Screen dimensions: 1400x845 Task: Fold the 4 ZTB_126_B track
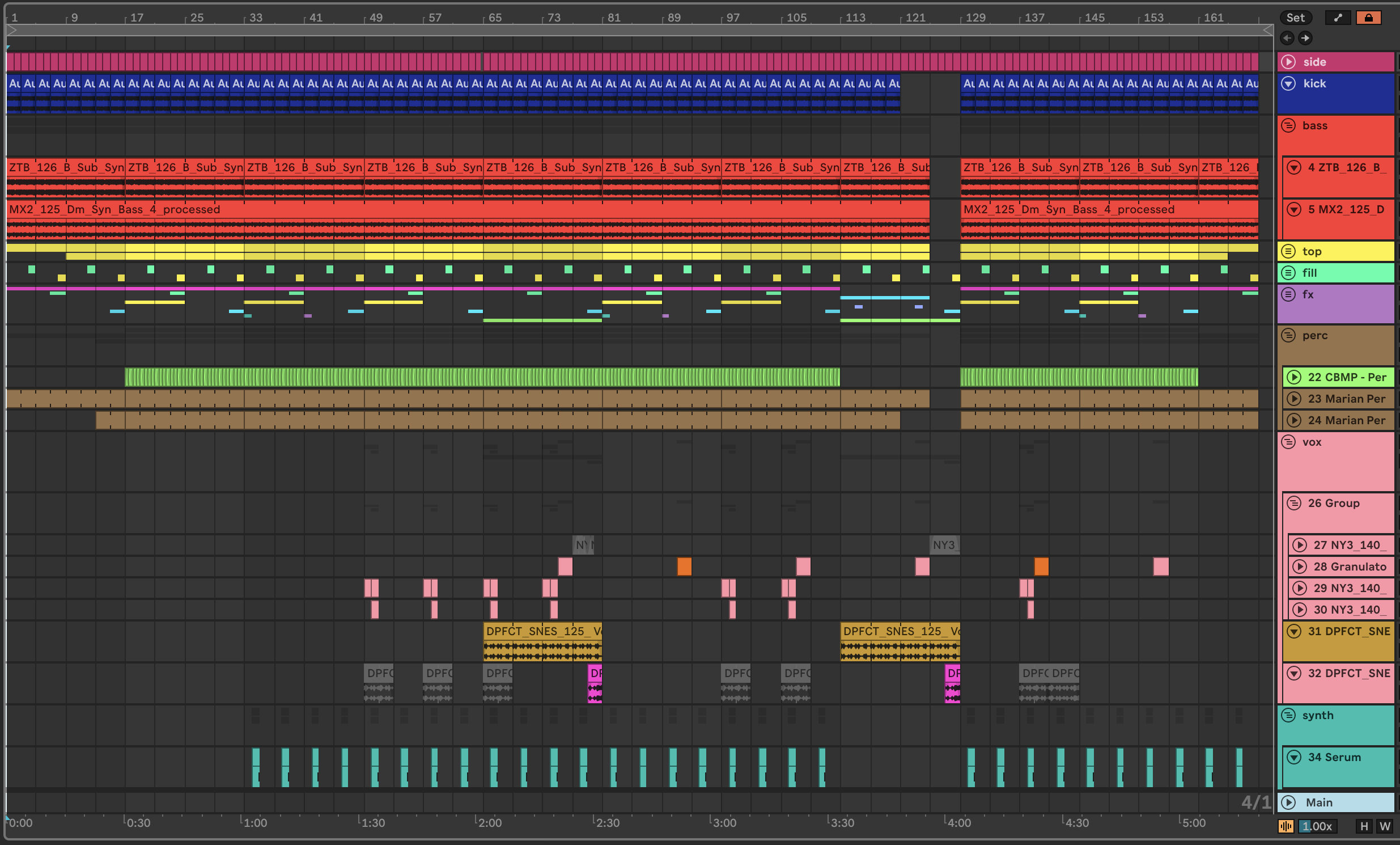[x=1294, y=167]
